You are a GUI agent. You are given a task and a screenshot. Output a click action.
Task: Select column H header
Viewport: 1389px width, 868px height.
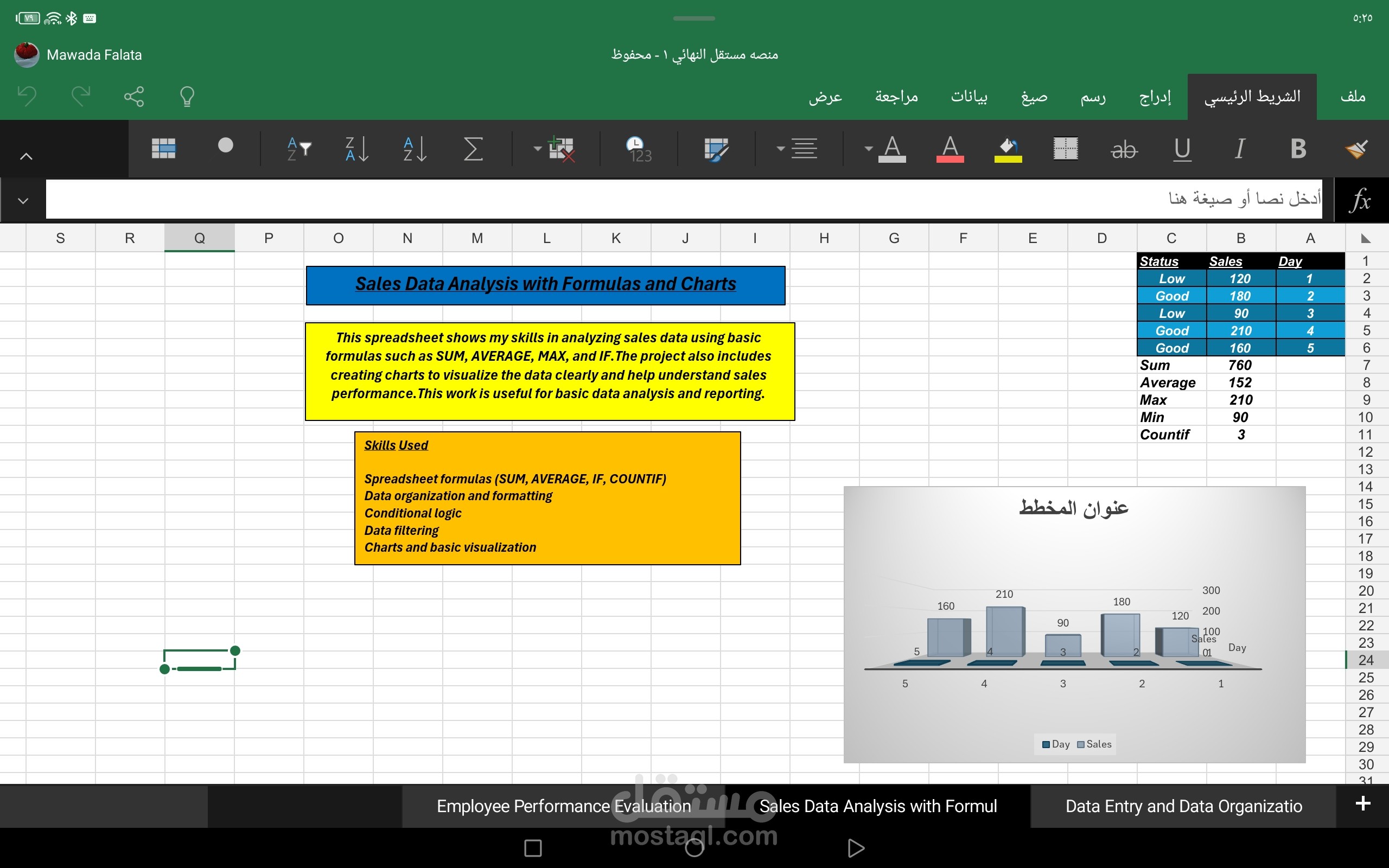[x=824, y=238]
